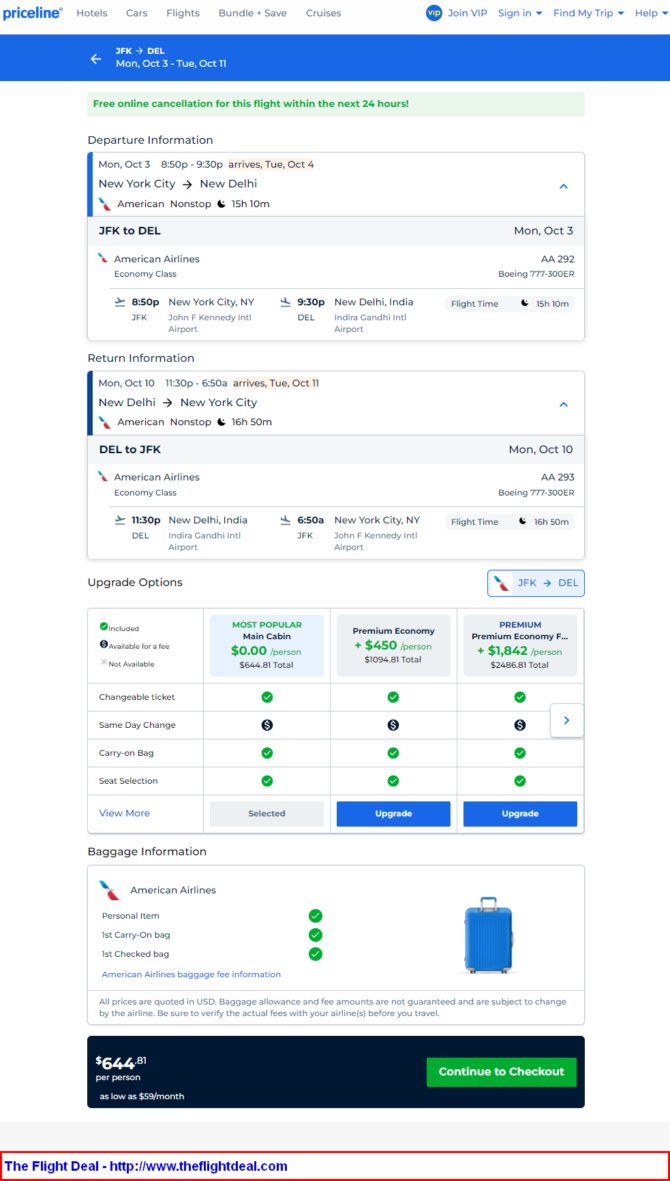Click the Priceline logo
670x1181 pixels.
(32, 13)
